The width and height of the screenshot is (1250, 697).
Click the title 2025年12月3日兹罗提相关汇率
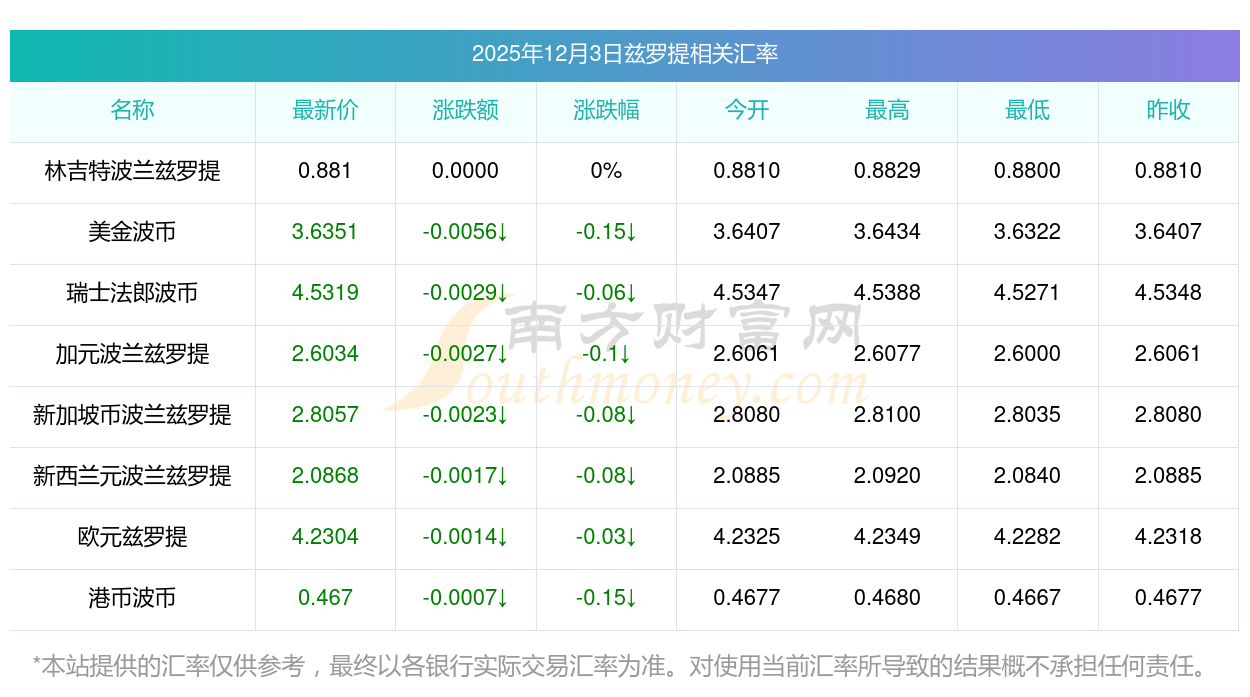click(x=625, y=54)
